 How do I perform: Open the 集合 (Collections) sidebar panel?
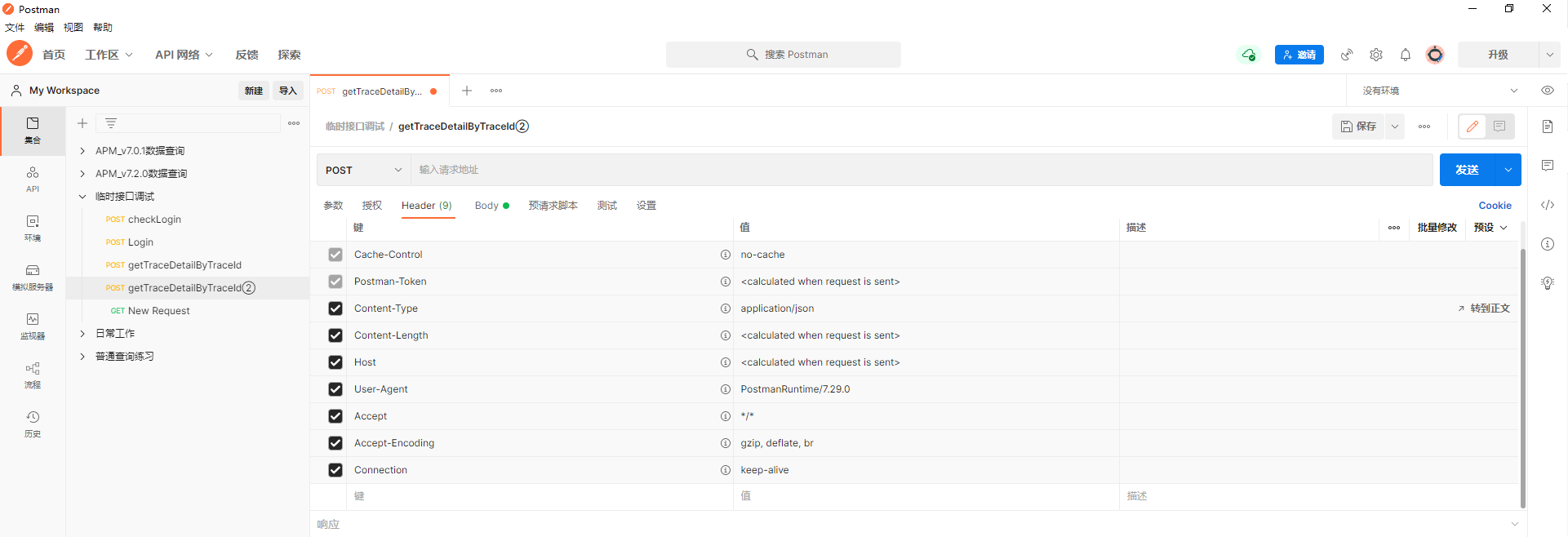coord(33,131)
